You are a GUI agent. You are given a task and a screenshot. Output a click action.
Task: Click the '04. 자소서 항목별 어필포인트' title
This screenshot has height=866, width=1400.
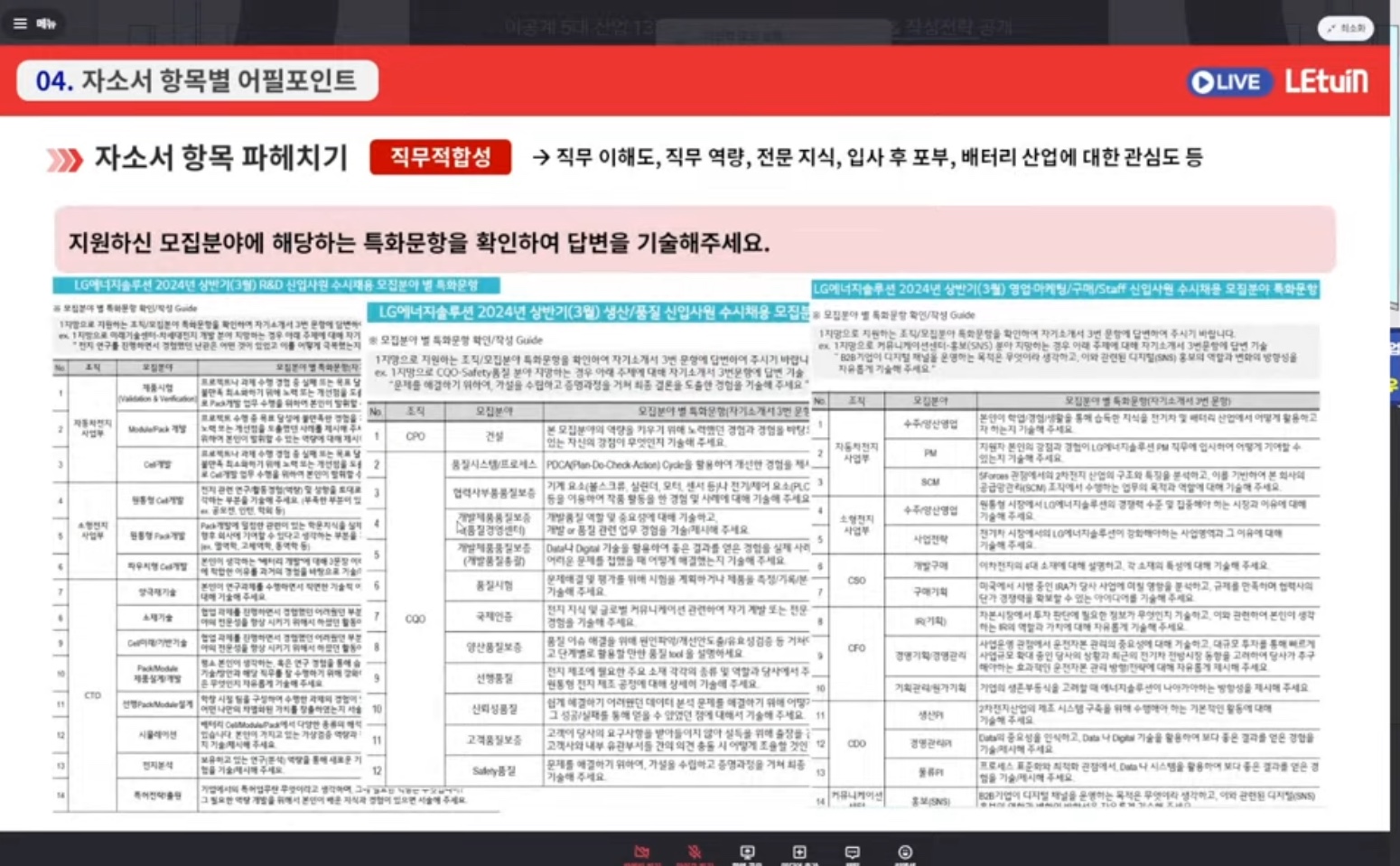[x=197, y=80]
